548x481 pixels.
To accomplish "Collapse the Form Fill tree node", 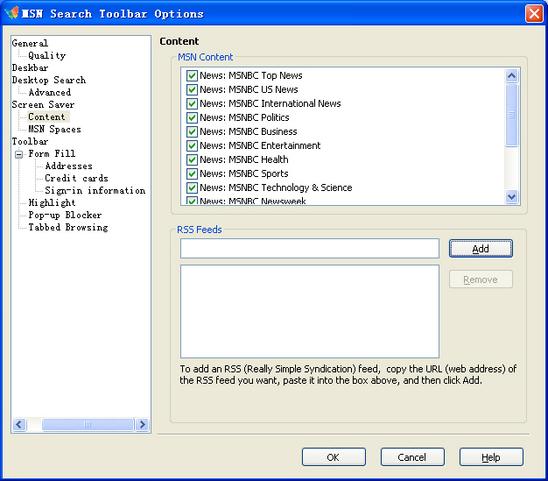I will point(19,154).
